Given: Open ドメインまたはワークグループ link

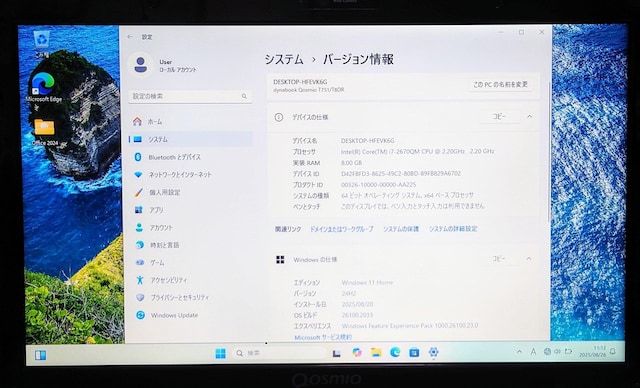Looking at the screenshot, I should 342,229.
